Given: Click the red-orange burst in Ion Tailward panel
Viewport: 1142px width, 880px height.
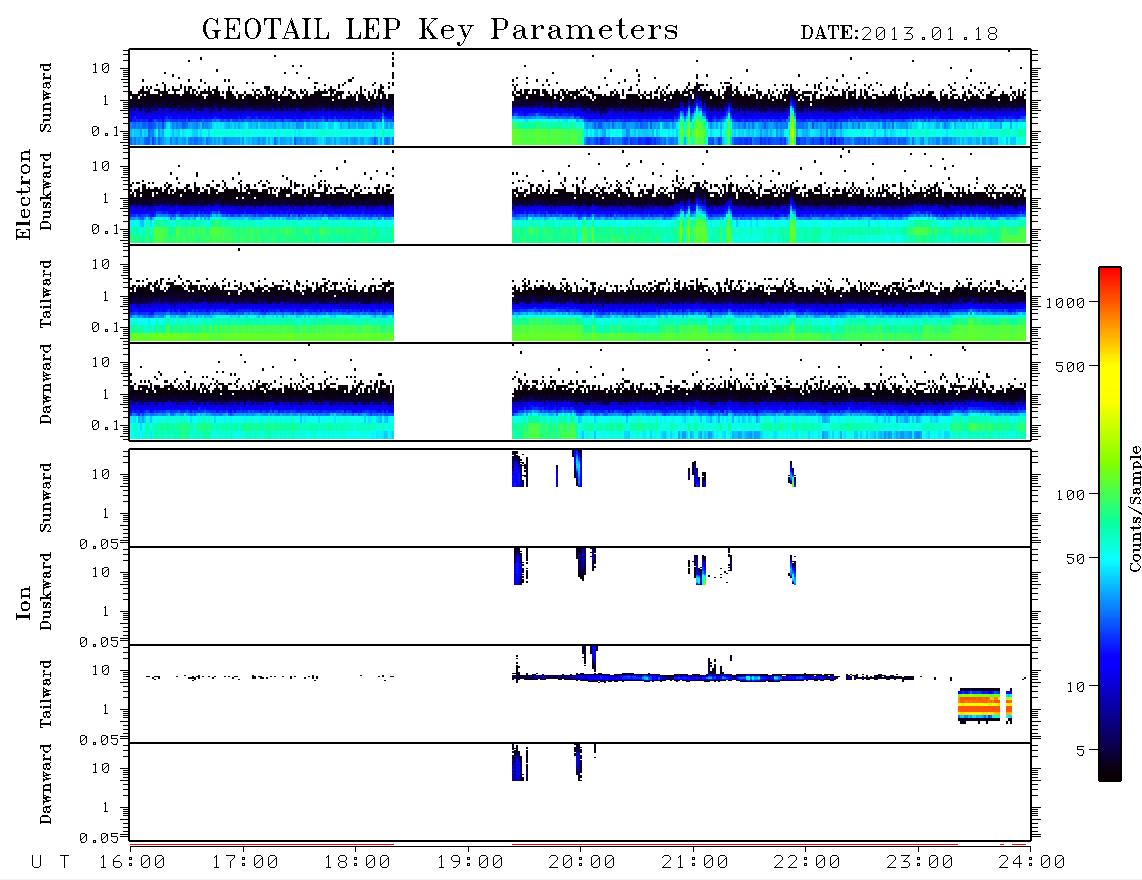Looking at the screenshot, I should point(979,705).
